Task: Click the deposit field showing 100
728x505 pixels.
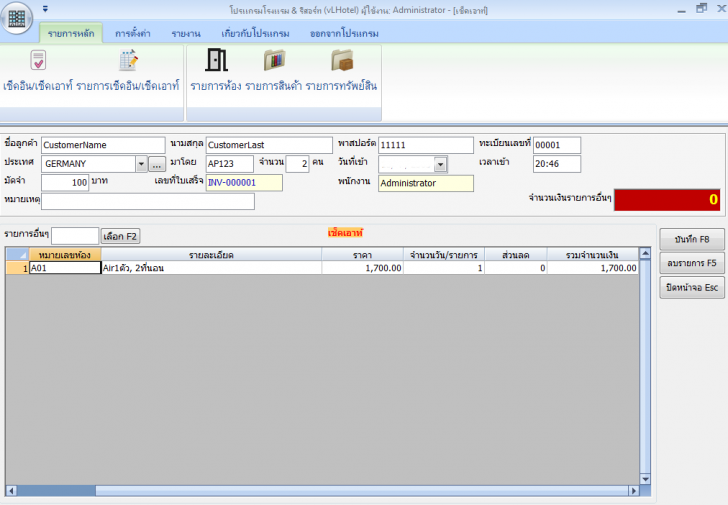Action: 65,182
